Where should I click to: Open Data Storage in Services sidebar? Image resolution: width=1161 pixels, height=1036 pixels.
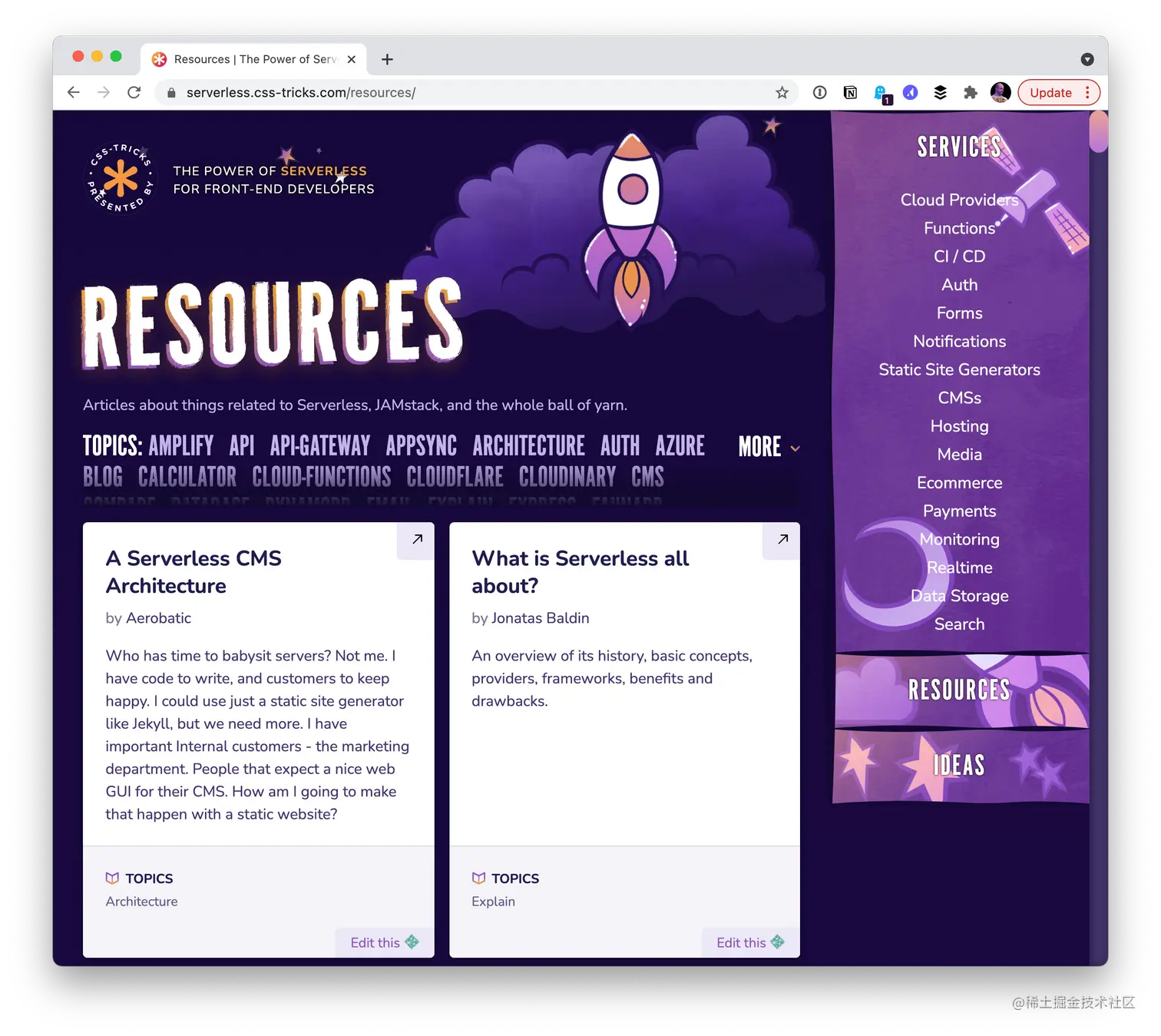(x=960, y=597)
